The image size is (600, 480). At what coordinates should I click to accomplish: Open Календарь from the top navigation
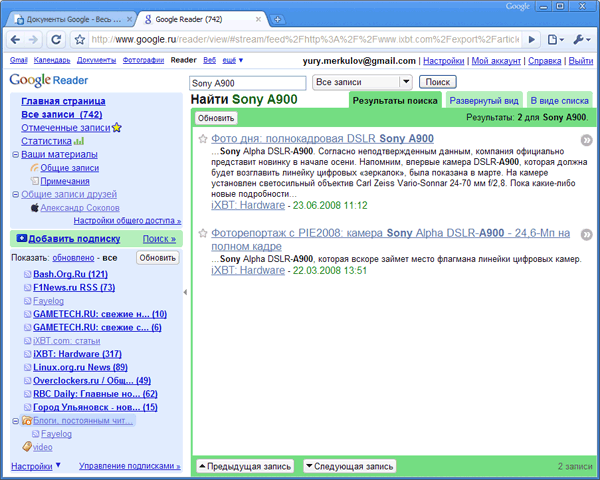pyautogui.click(x=52, y=60)
